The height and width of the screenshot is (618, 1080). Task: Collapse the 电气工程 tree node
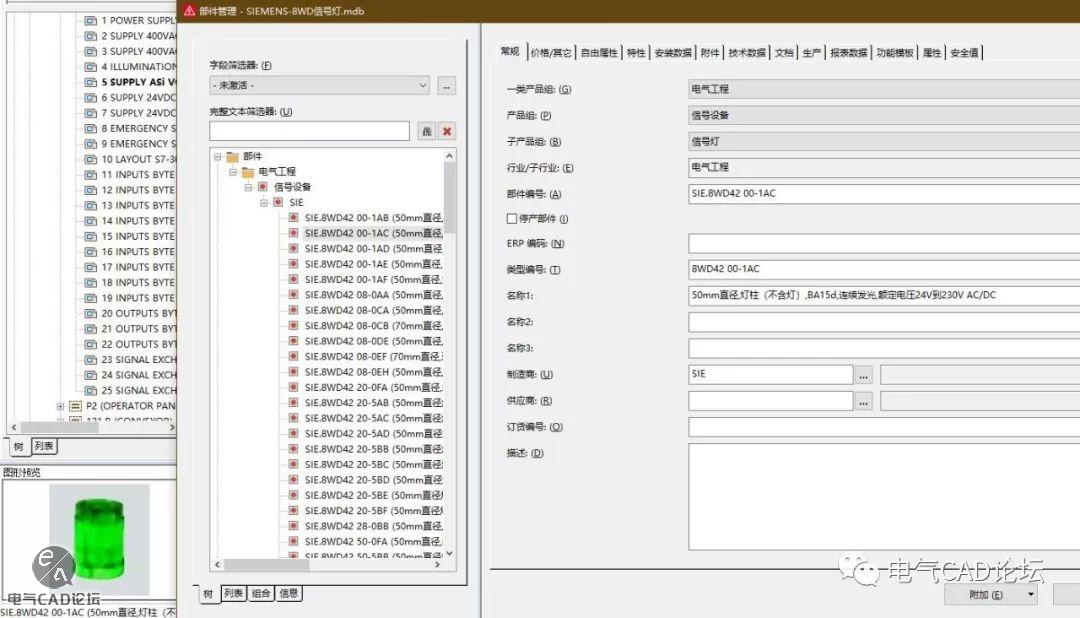click(233, 172)
